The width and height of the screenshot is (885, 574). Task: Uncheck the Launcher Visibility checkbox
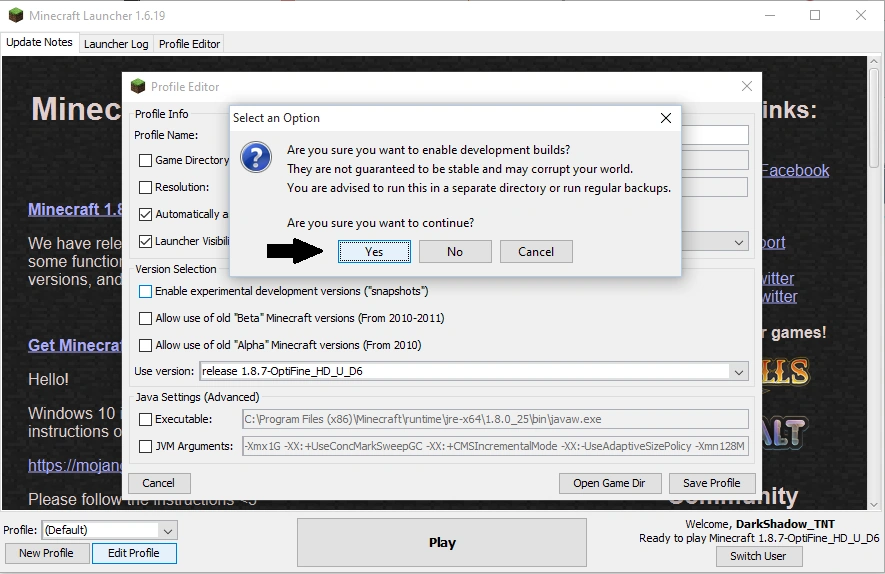(x=145, y=241)
